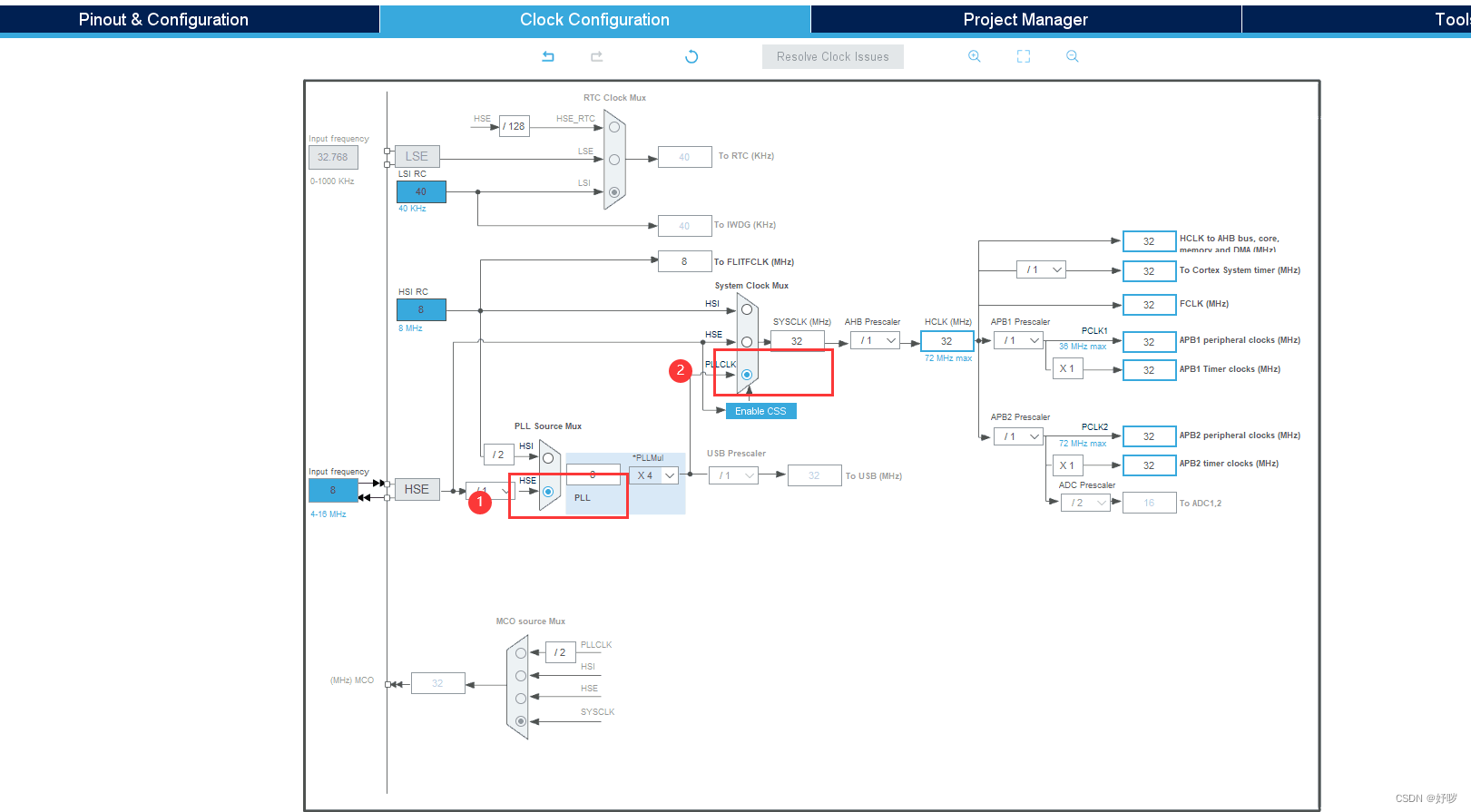Select HSI in PLL Source Mux

548,459
